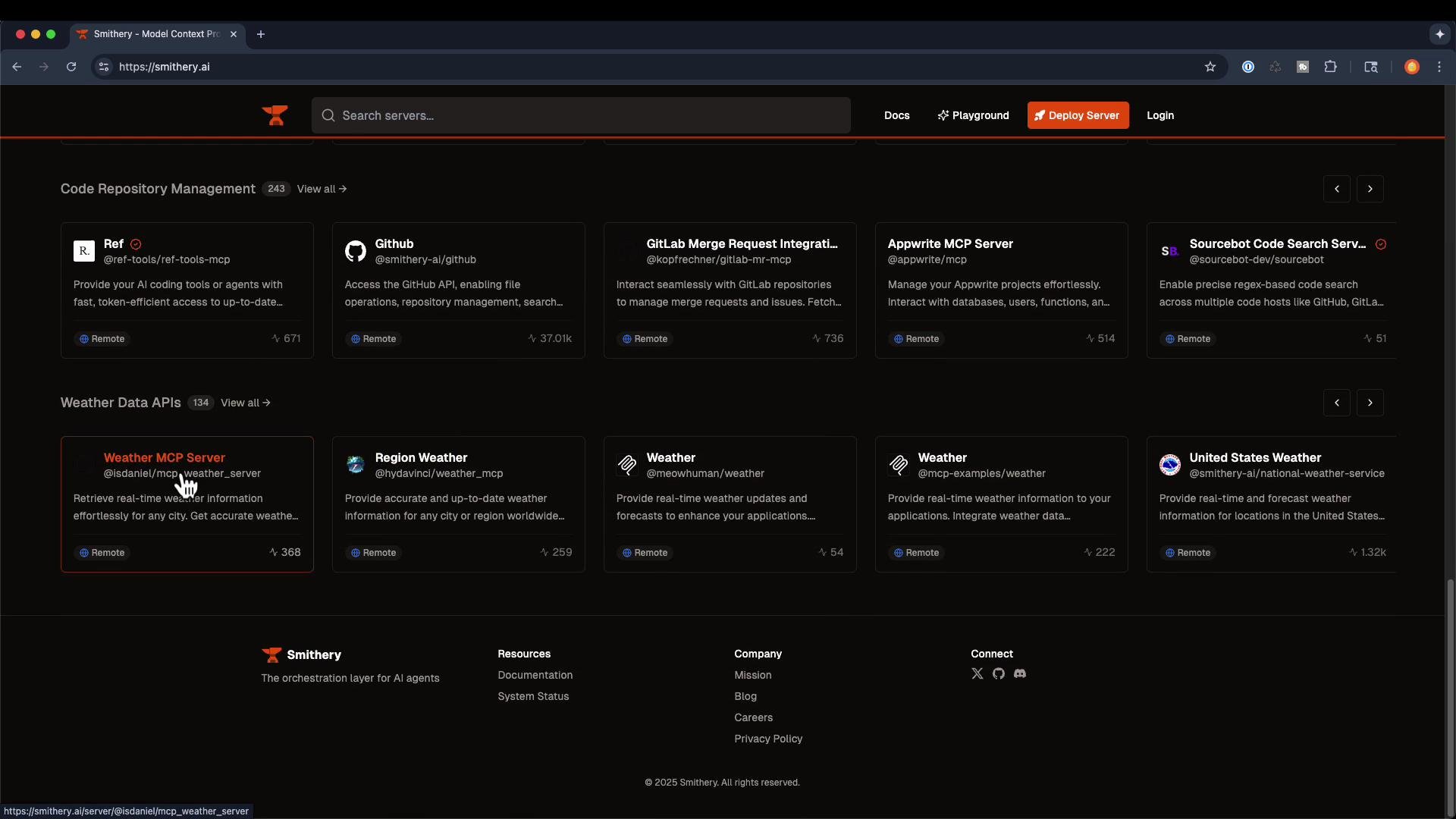Open the Mission footer link
This screenshot has width=1456, height=819.
point(753,675)
